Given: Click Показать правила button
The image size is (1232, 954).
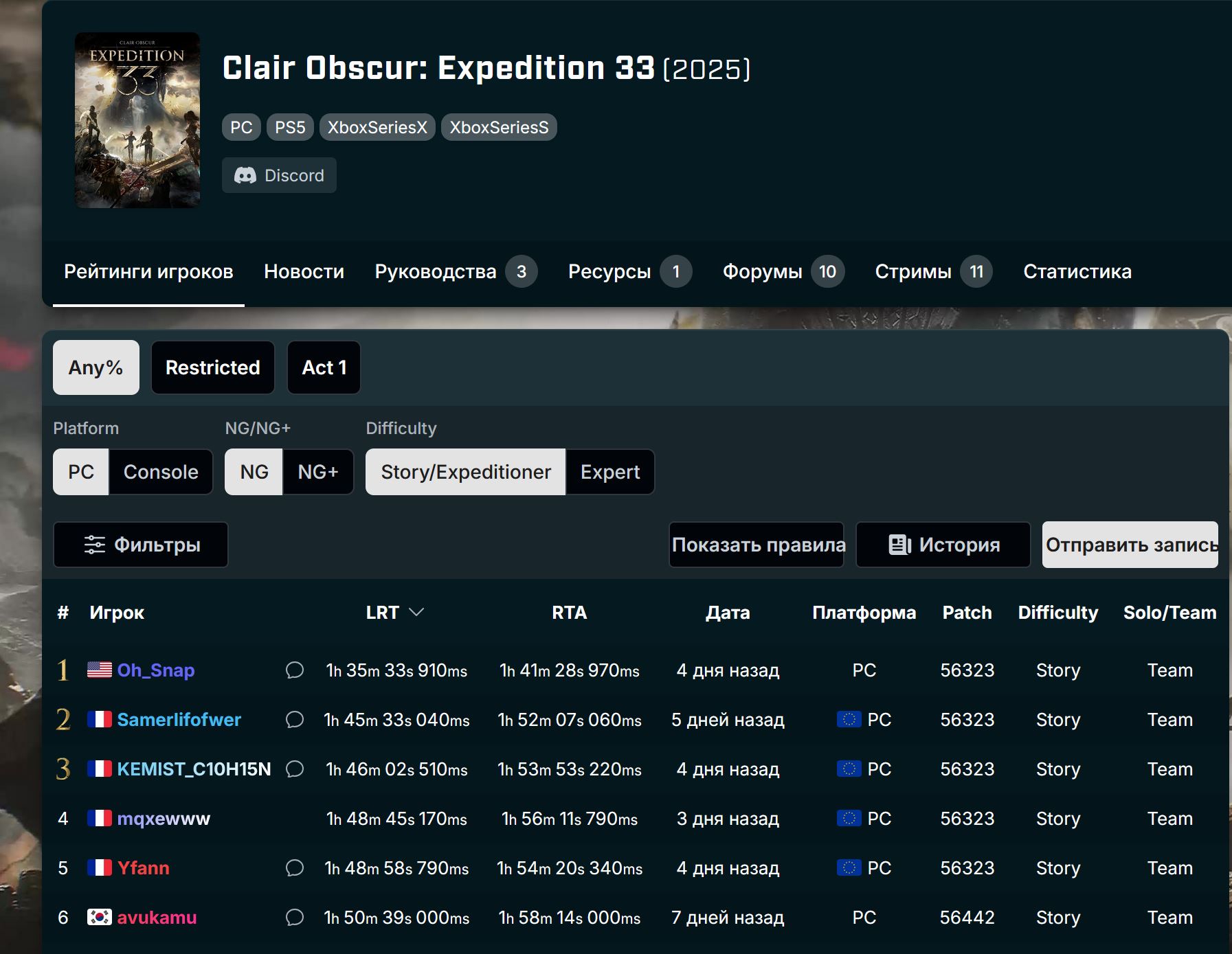Looking at the screenshot, I should [757, 545].
